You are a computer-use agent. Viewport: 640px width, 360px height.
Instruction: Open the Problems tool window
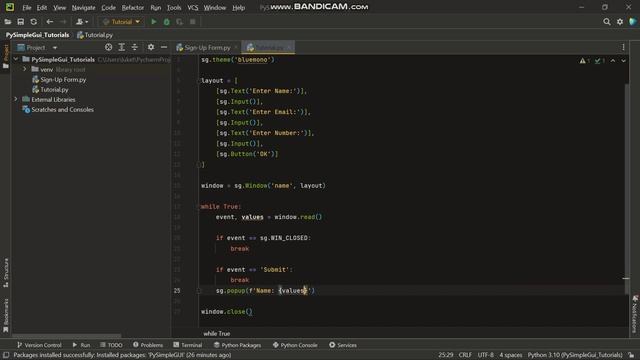point(148,345)
